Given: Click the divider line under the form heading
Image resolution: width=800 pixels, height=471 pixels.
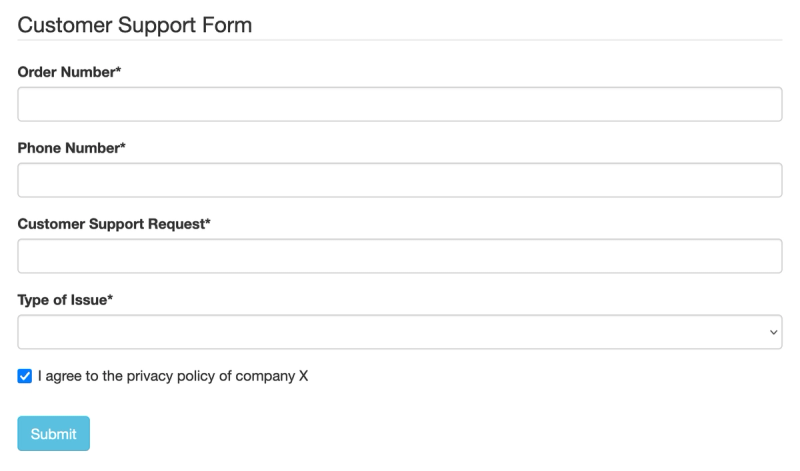Looking at the screenshot, I should 399,40.
